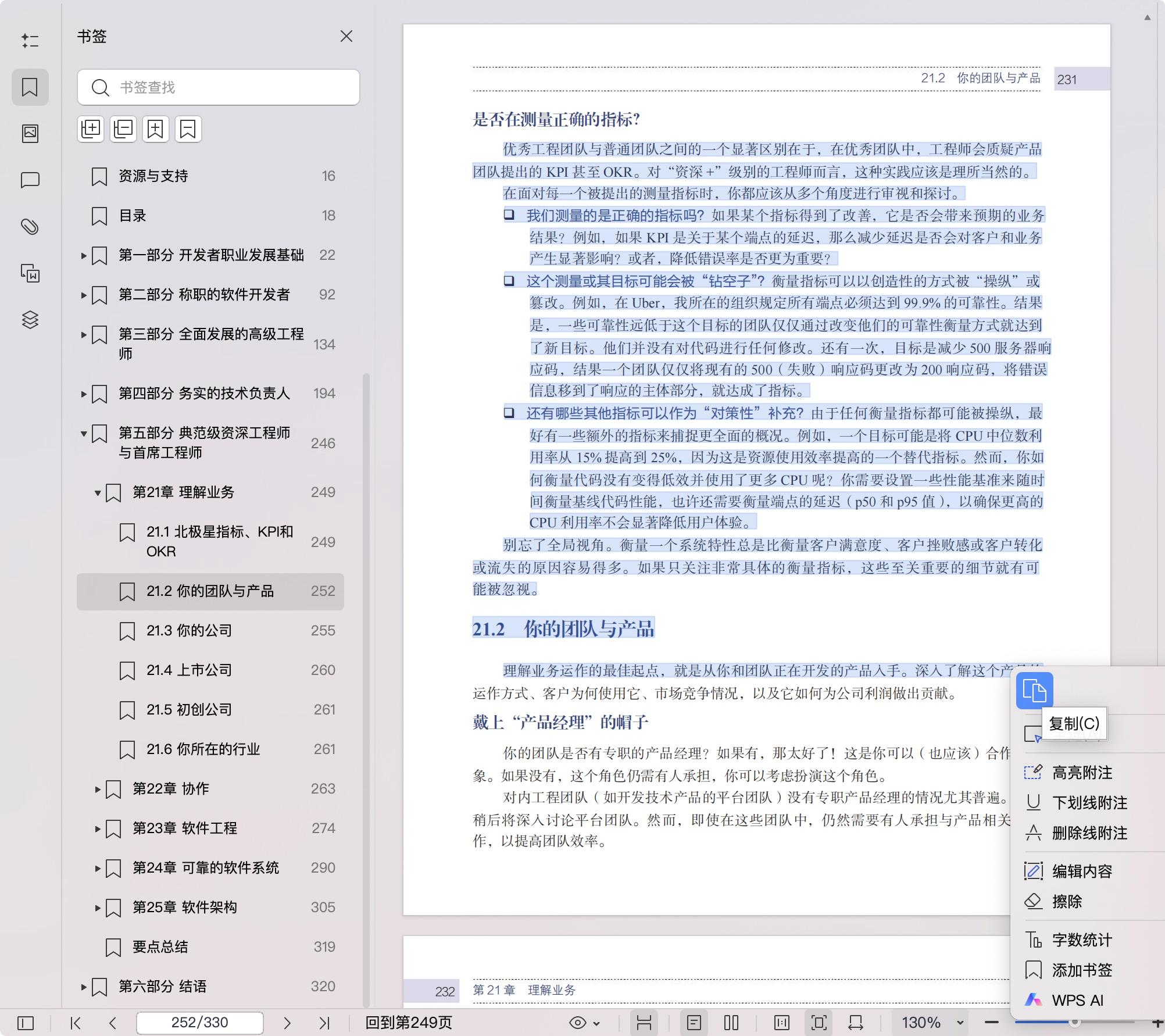Open the layers panel icon
The height and width of the screenshot is (1036, 1165).
point(30,320)
